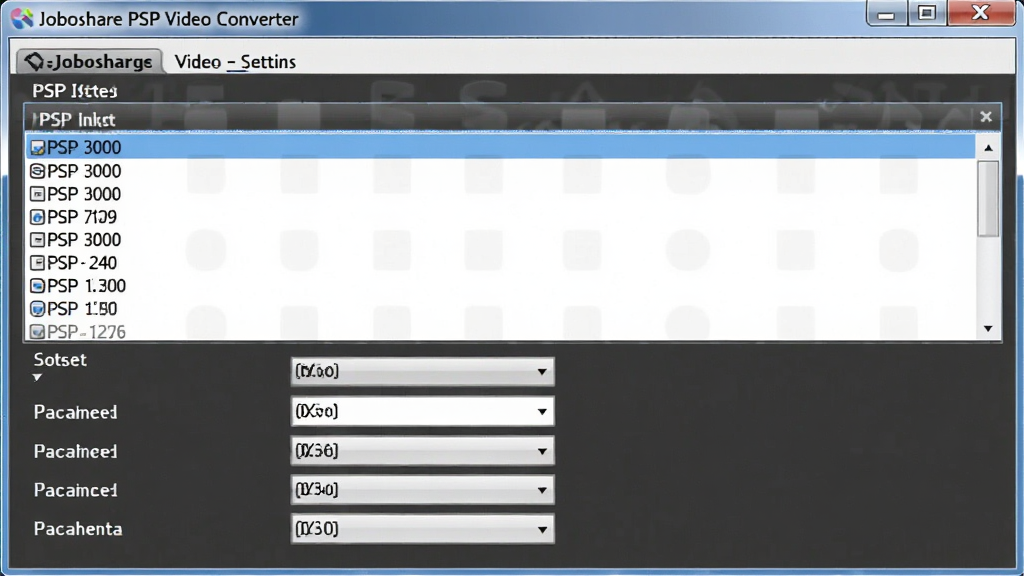Click the Pacahenta label
Image resolution: width=1024 pixels, height=576 pixels.
coord(78,529)
